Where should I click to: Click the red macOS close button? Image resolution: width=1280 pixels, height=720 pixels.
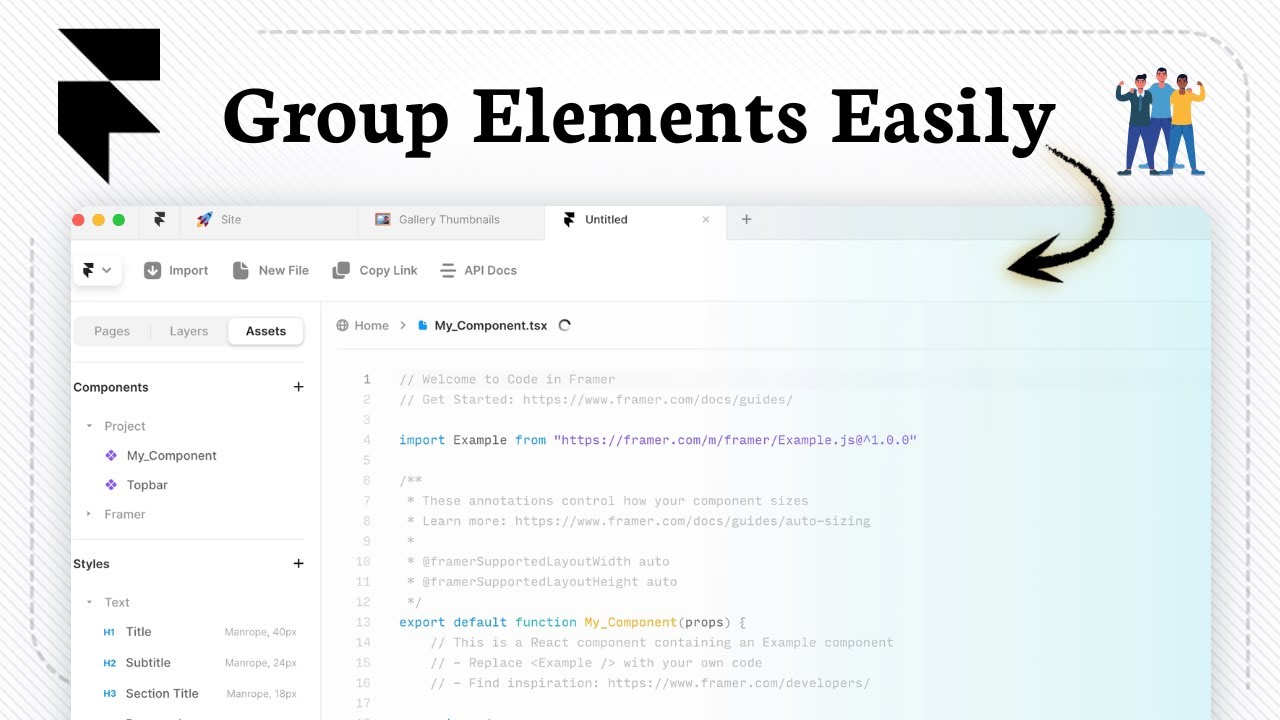tap(79, 220)
